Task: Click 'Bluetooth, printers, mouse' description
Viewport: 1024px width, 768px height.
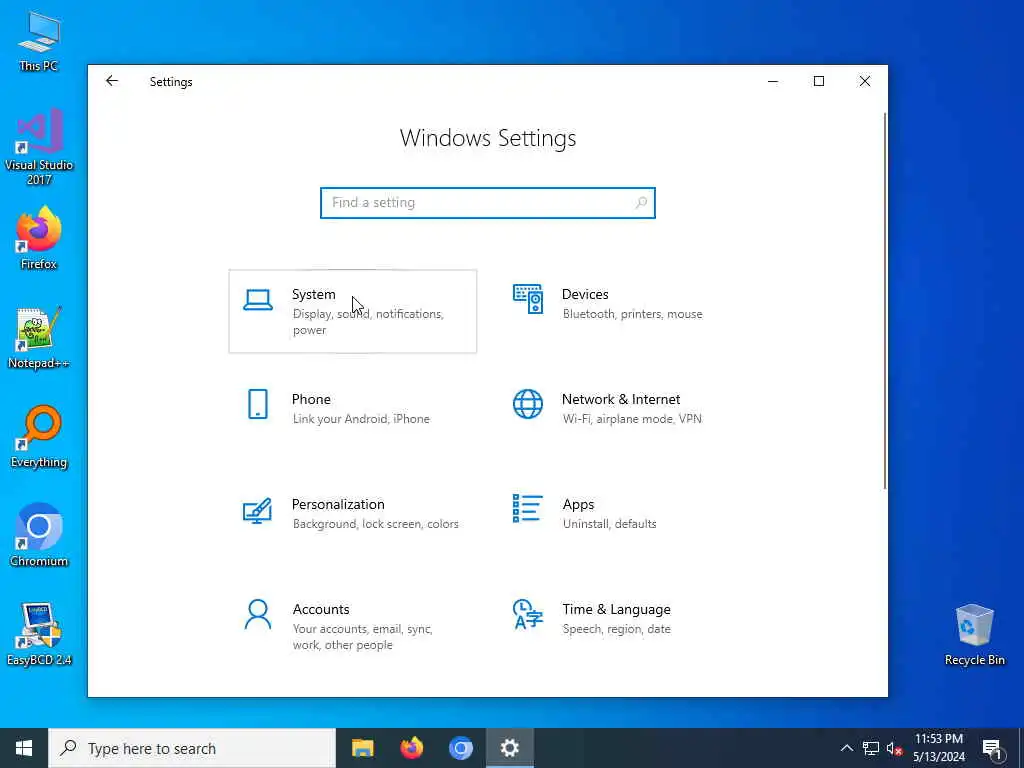Action: point(633,314)
